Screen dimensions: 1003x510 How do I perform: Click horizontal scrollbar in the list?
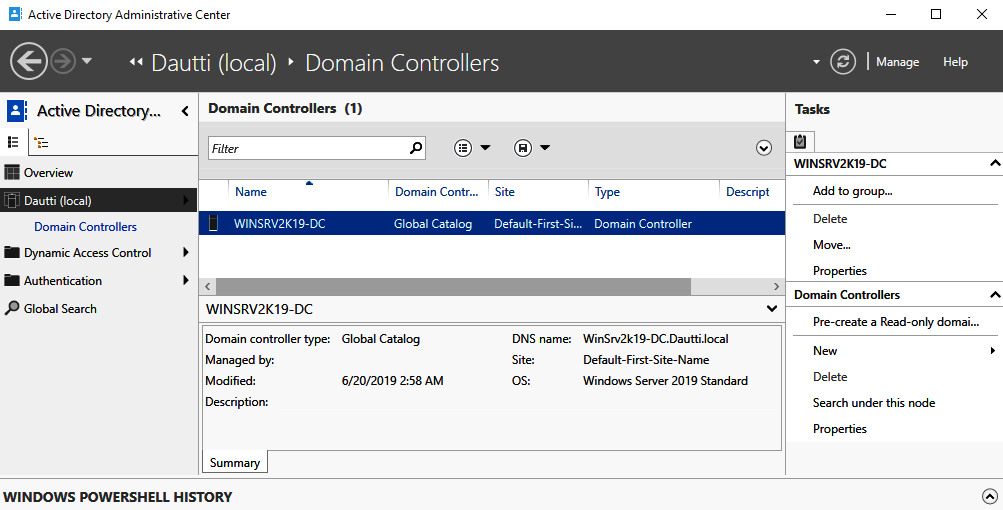click(x=453, y=287)
